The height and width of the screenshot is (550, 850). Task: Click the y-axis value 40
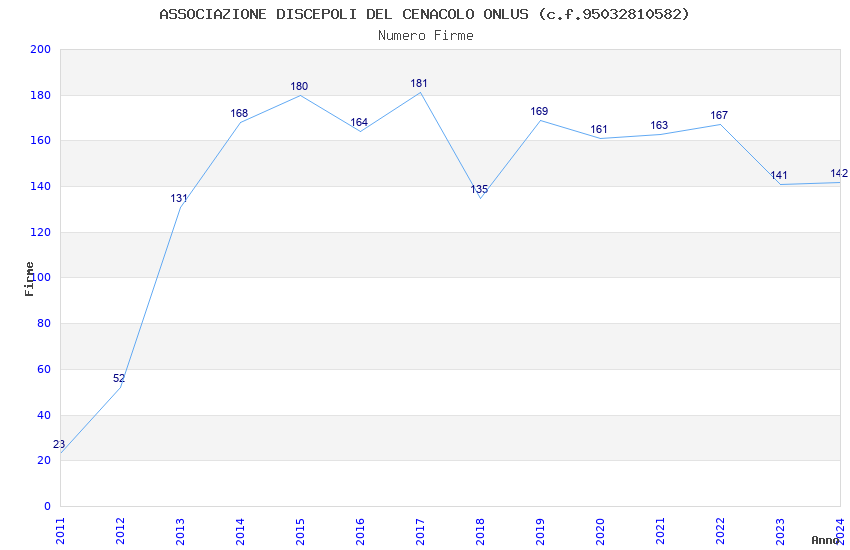(x=44, y=416)
